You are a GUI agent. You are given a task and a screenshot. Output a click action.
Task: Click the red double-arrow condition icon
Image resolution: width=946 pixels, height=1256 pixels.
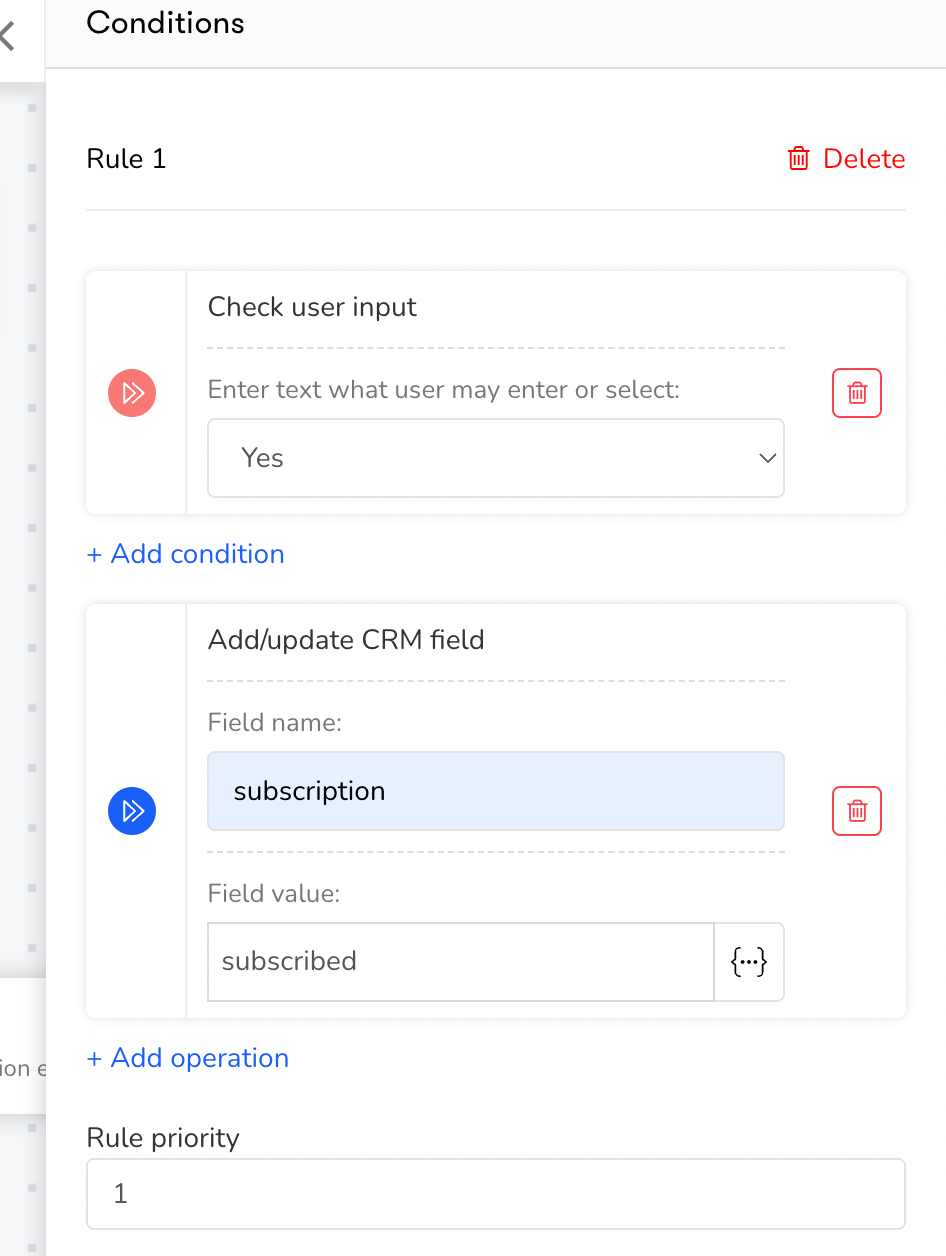(132, 393)
